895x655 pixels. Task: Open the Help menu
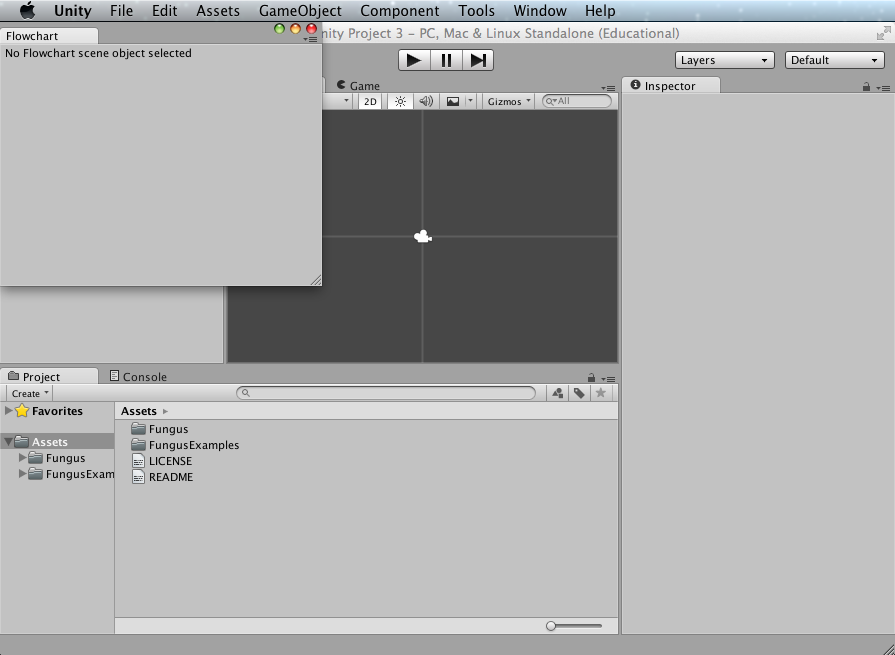[600, 11]
